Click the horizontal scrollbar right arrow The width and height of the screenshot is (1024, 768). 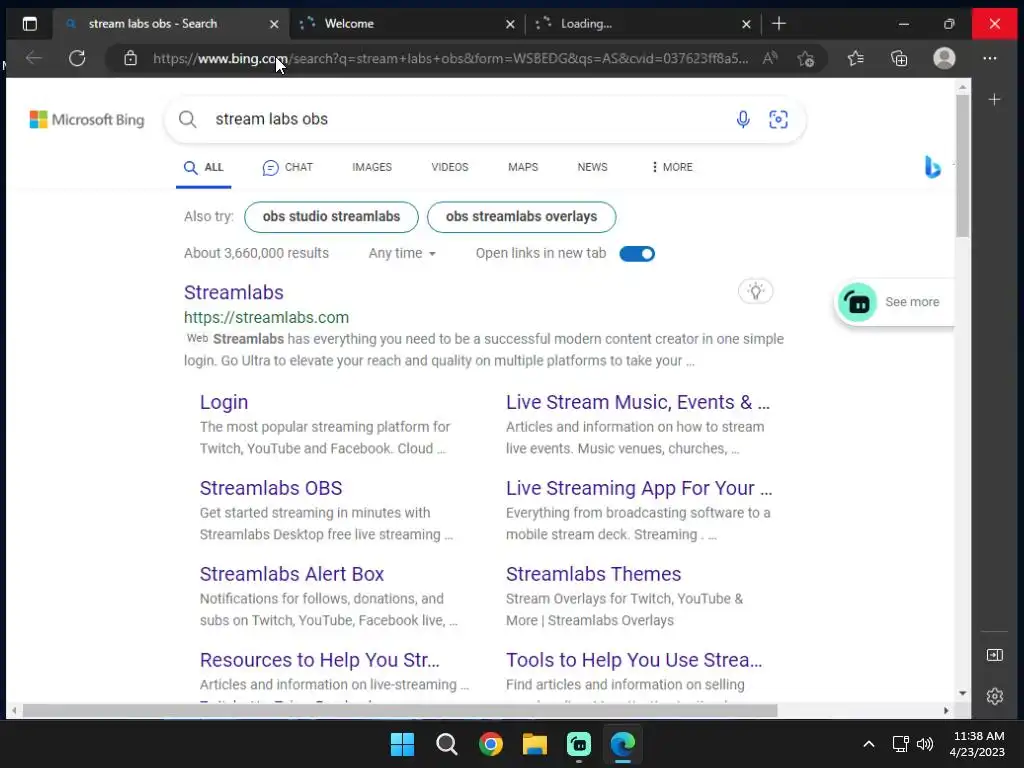pos(946,711)
